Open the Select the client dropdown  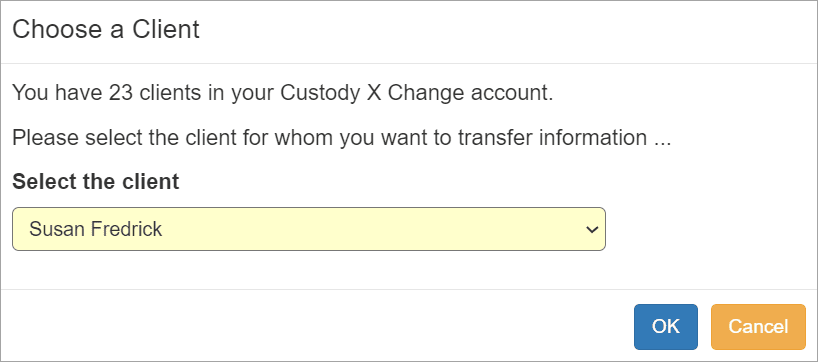[x=309, y=229]
